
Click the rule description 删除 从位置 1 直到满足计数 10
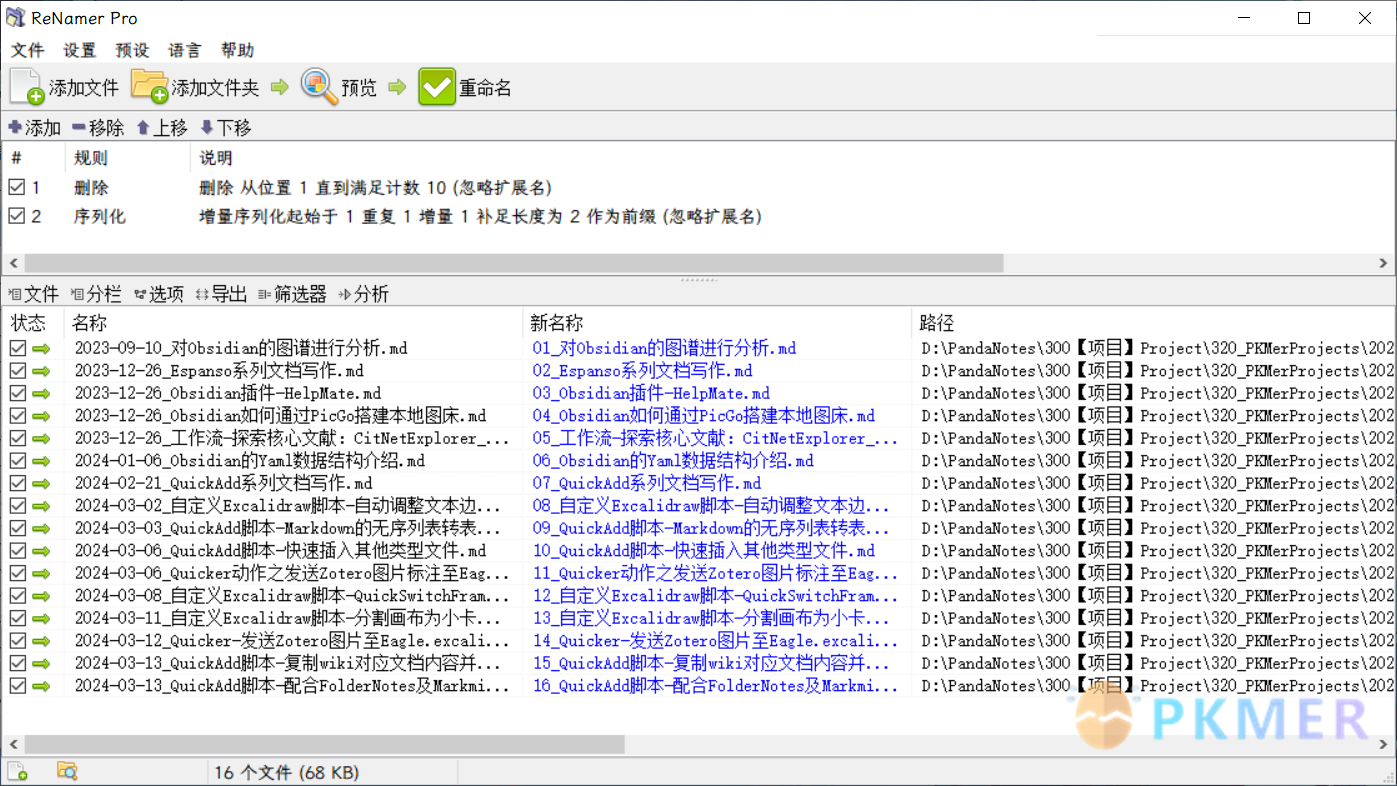click(x=375, y=187)
